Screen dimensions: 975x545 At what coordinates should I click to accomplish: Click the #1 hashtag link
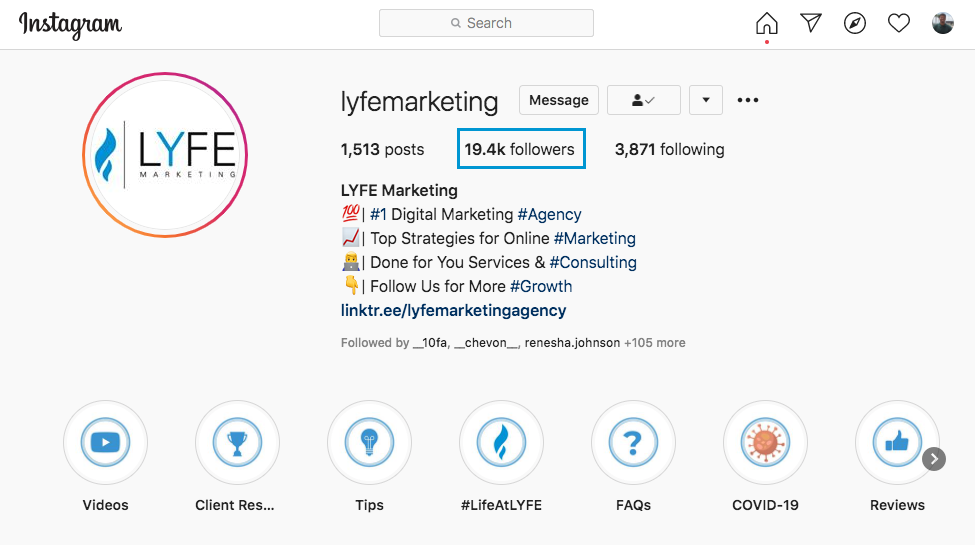point(378,215)
